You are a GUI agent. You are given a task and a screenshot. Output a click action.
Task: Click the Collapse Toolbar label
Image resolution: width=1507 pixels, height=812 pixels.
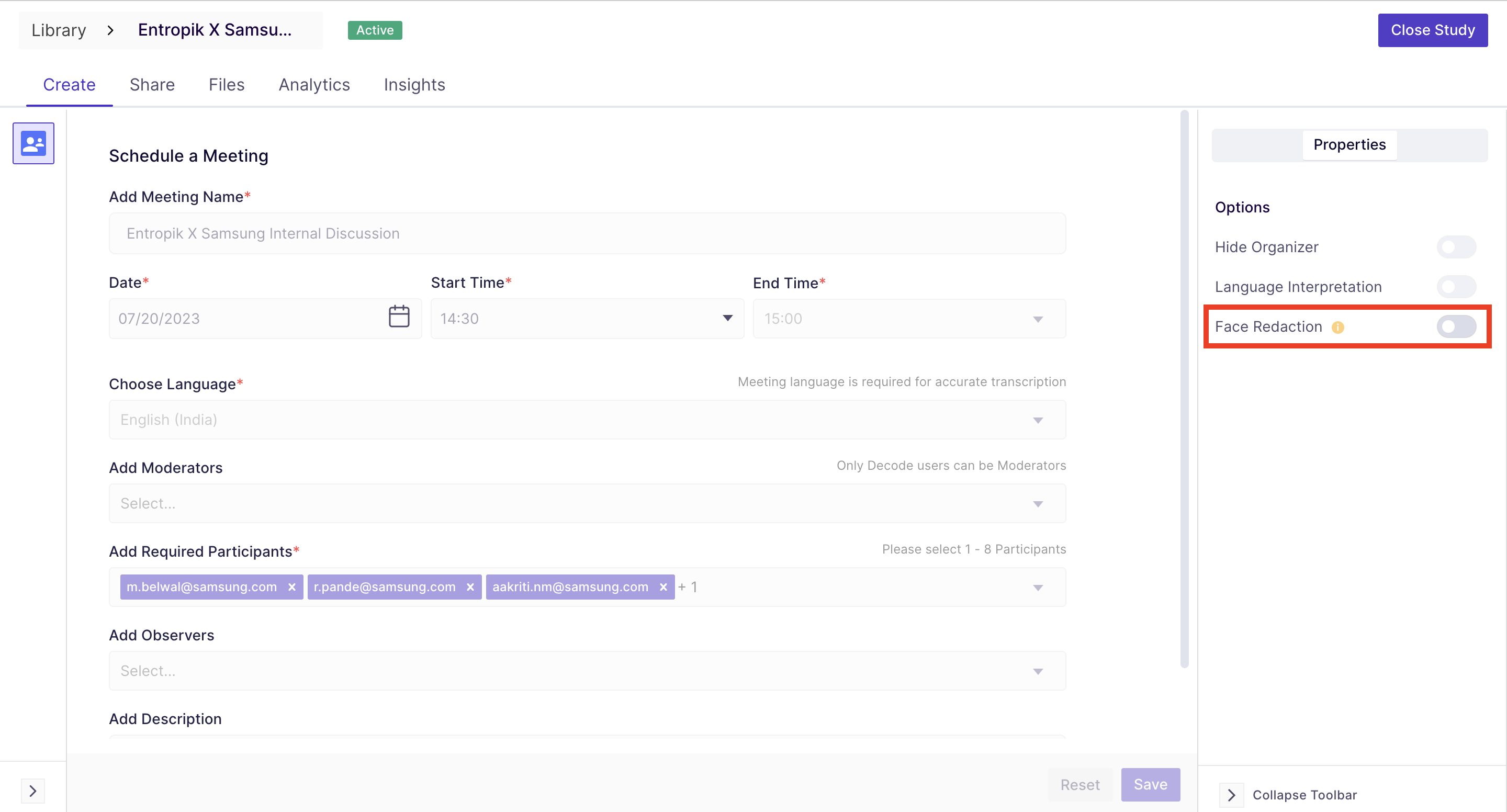[1304, 796]
